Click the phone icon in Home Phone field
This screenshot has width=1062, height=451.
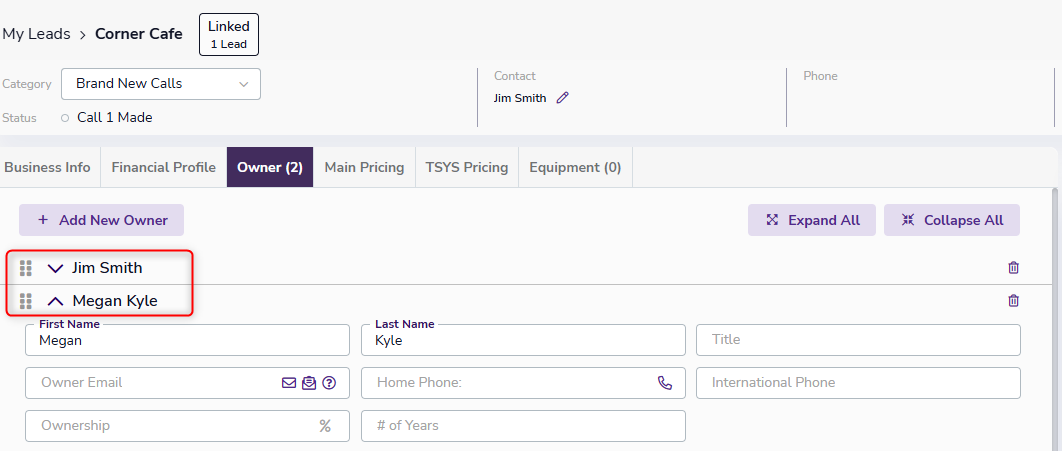pyautogui.click(x=665, y=382)
